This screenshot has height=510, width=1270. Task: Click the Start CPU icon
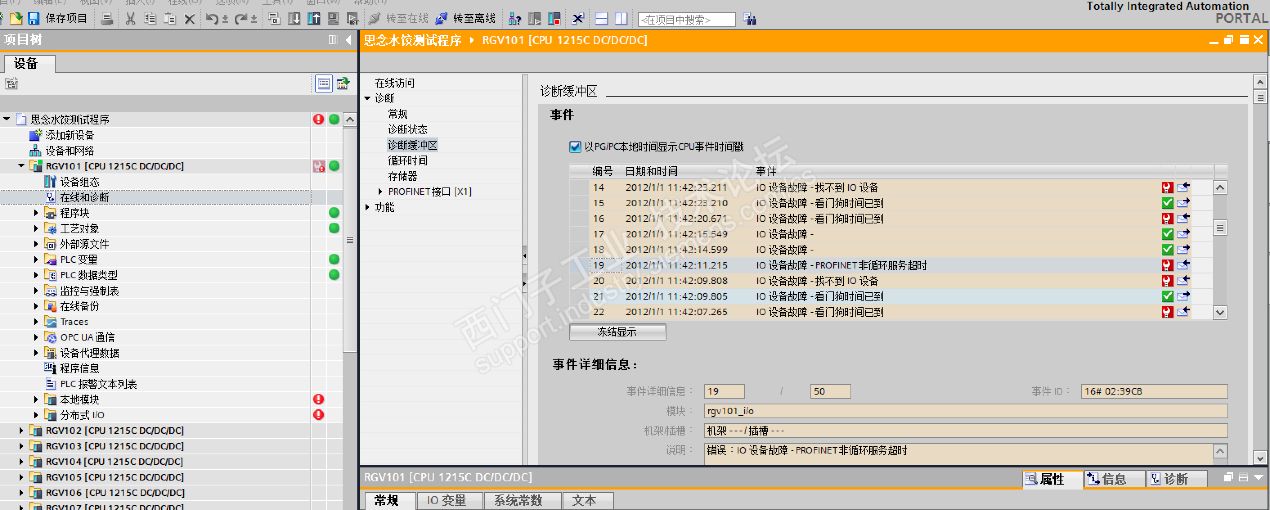point(534,18)
